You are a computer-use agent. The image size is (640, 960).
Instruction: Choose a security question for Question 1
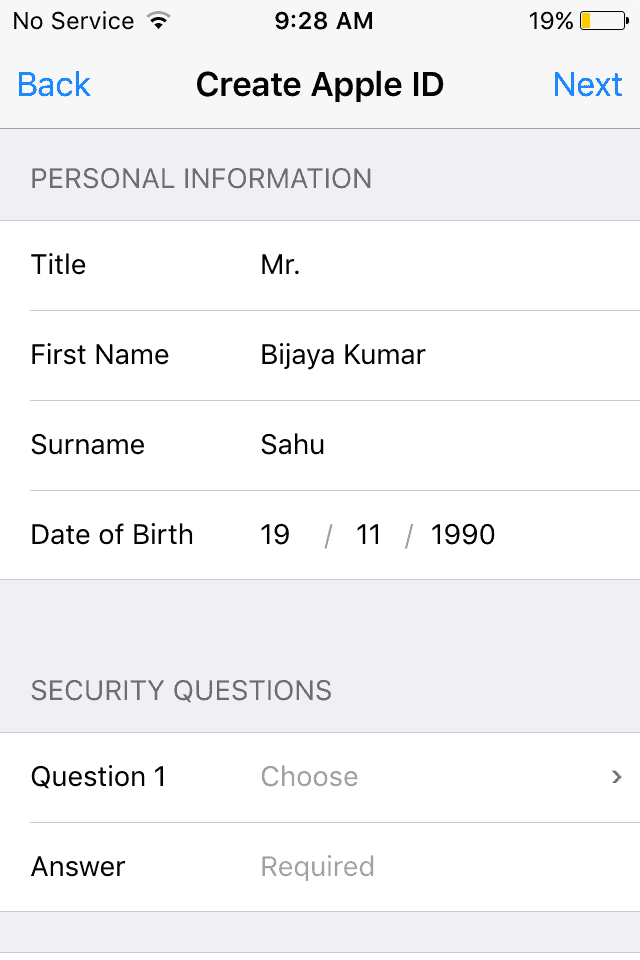click(x=320, y=777)
